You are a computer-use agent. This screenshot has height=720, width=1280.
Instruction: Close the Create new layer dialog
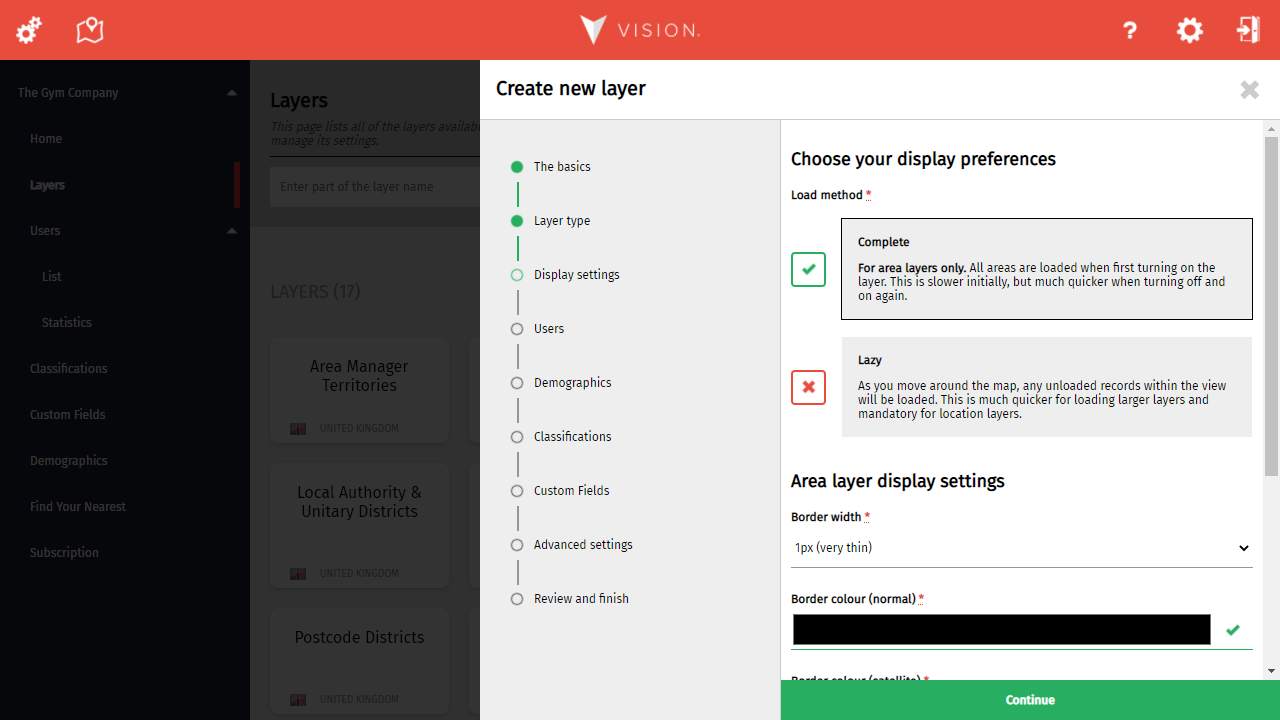tap(1249, 90)
